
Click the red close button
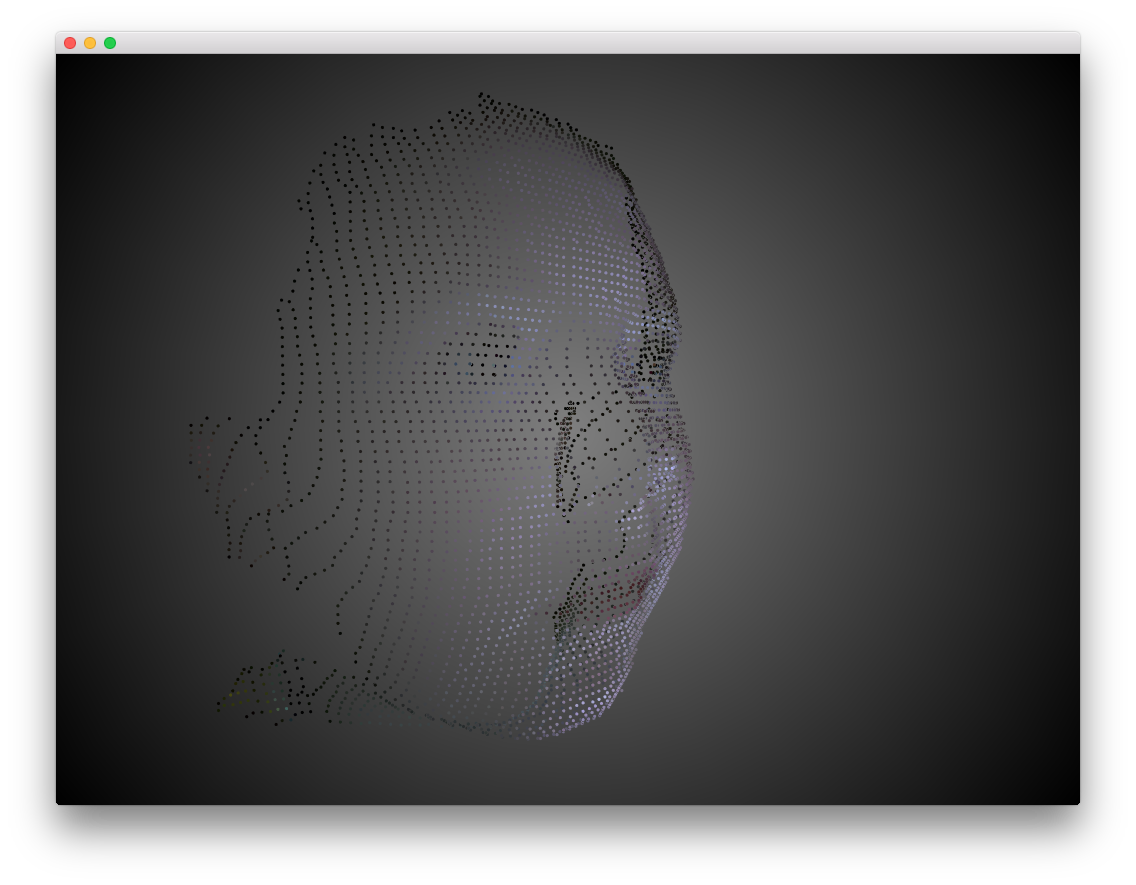[68, 43]
